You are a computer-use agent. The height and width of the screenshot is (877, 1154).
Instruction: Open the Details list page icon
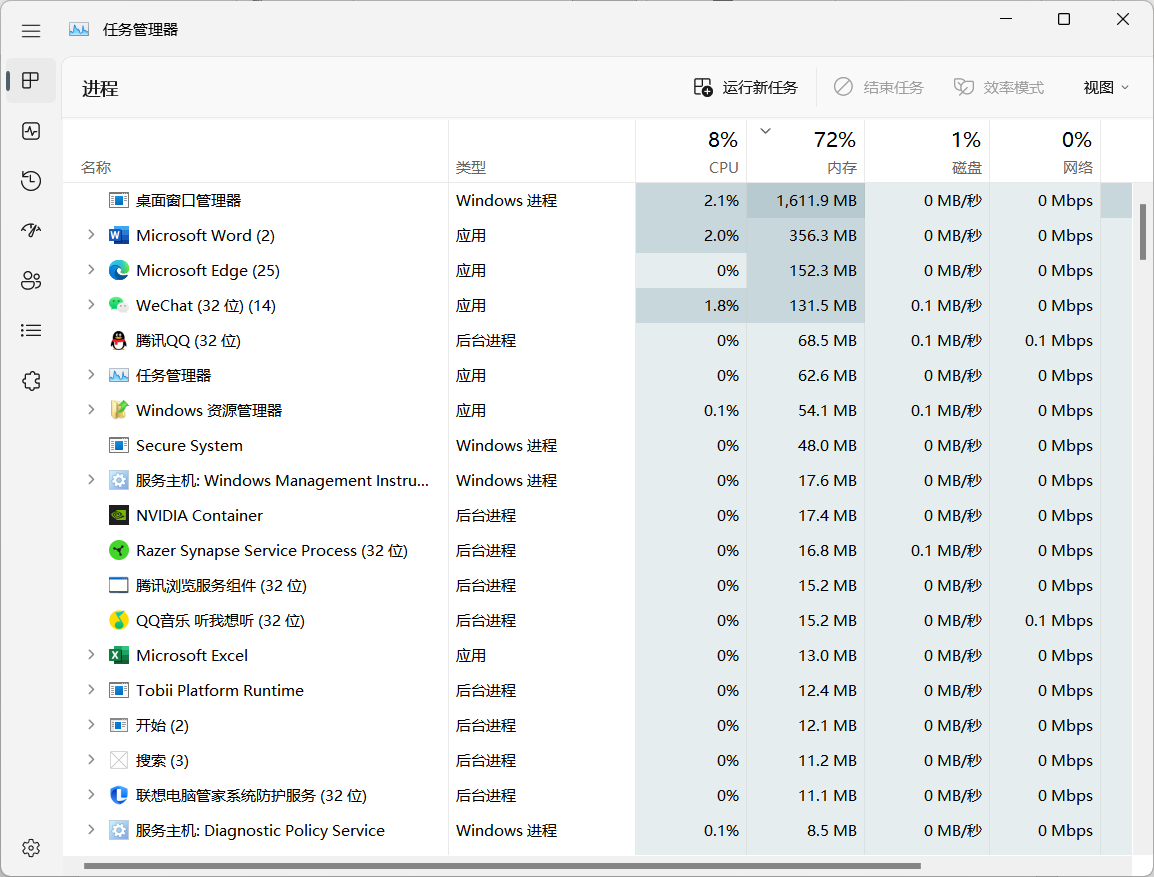click(x=31, y=330)
